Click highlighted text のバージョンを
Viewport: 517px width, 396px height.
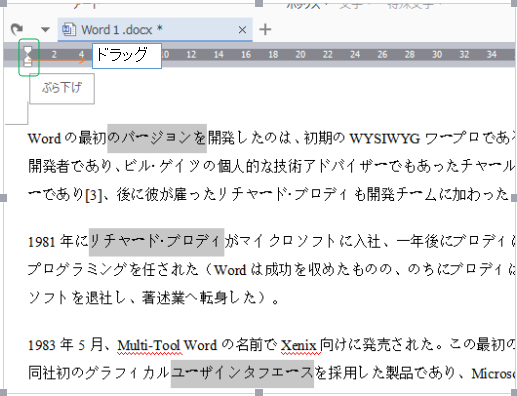(157, 138)
